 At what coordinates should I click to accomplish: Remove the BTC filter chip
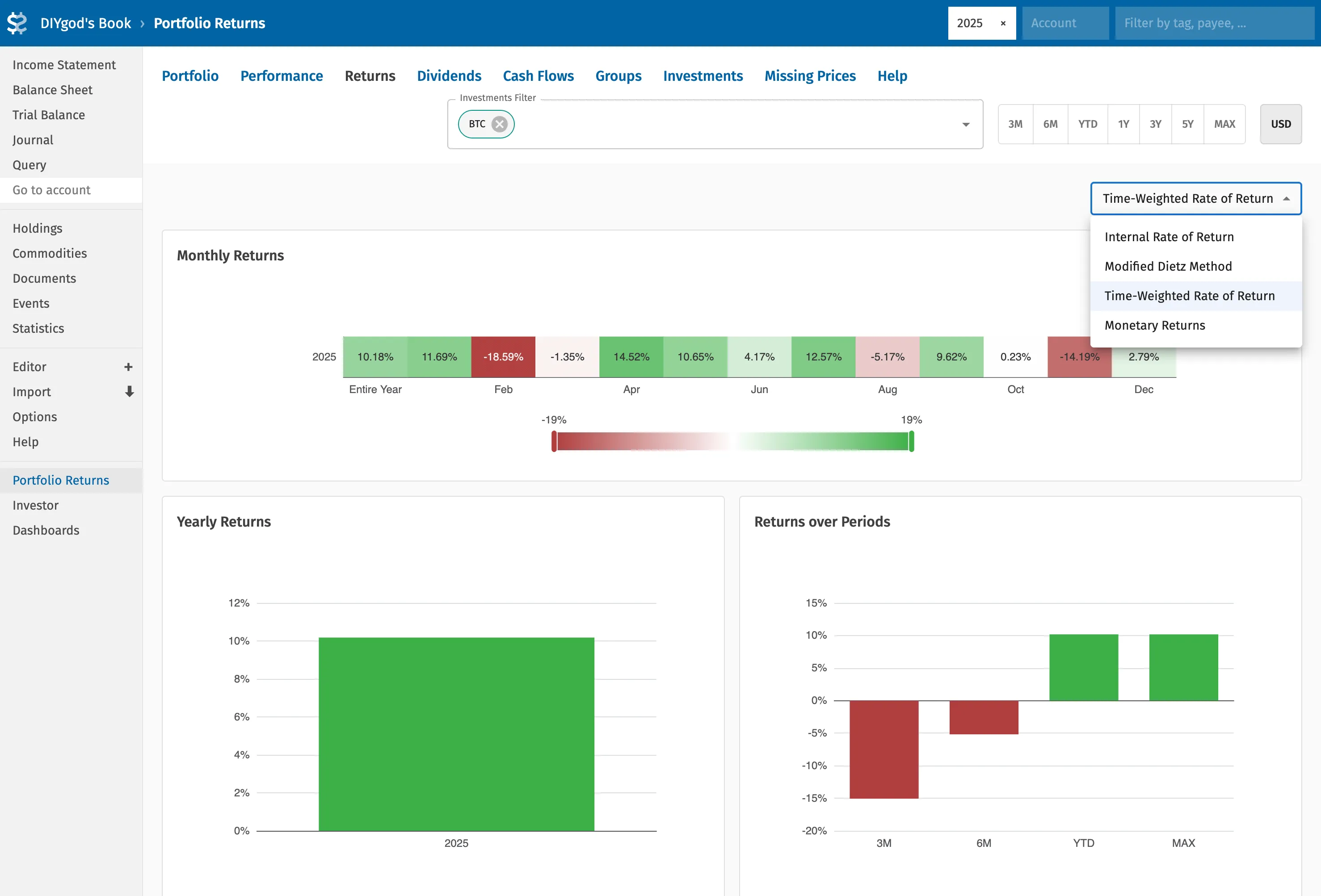coord(499,124)
